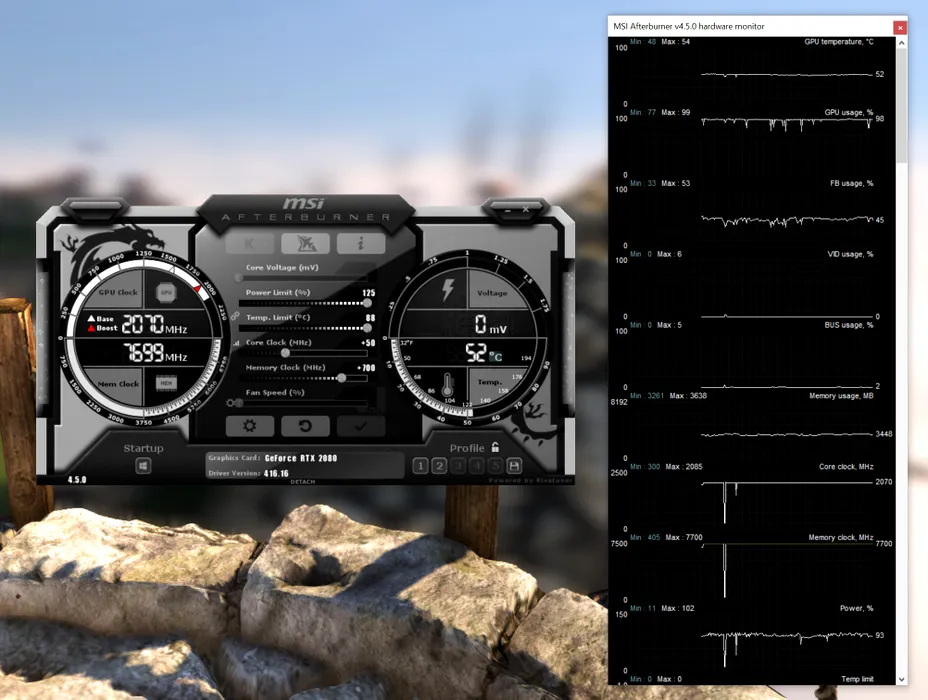Select profile slot 1

(x=420, y=466)
